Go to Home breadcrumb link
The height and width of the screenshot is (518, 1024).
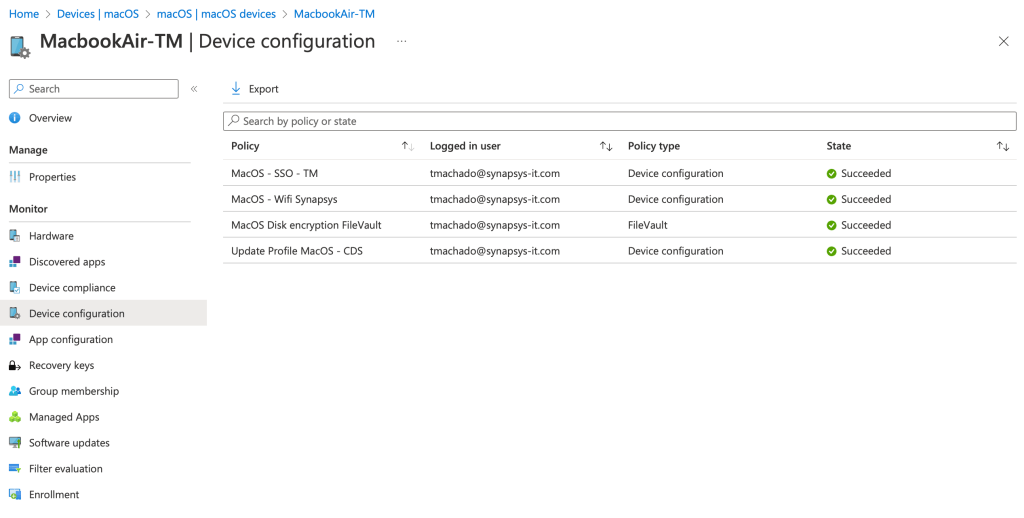(24, 14)
